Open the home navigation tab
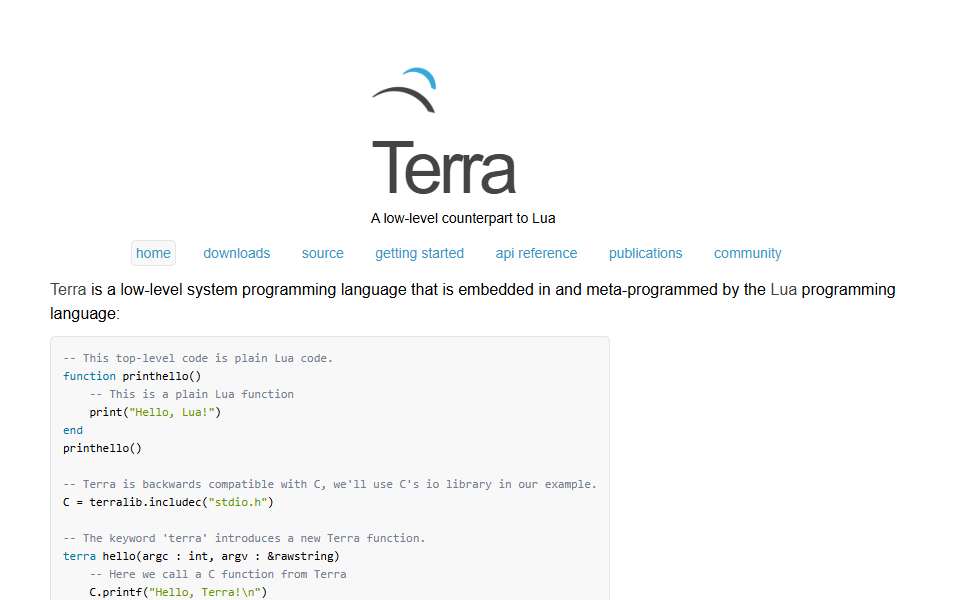This screenshot has width=960, height=600. point(153,253)
